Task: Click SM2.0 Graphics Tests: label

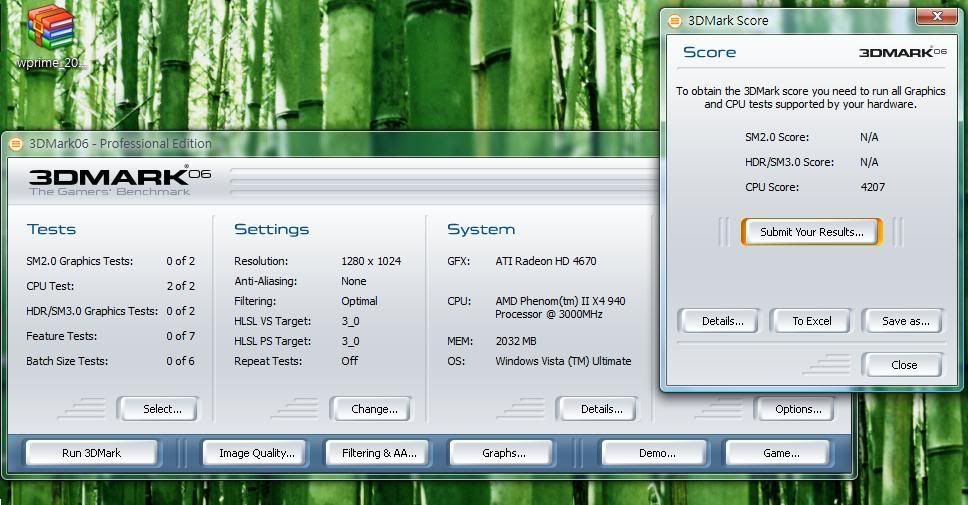Action: point(80,261)
